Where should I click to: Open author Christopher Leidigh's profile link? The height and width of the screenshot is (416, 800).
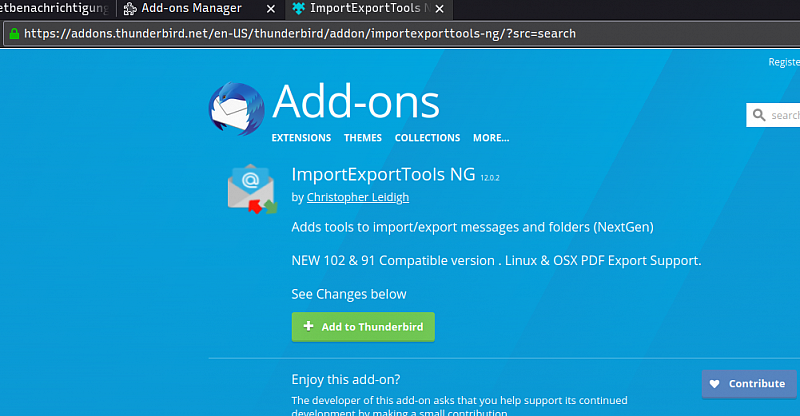point(358,197)
